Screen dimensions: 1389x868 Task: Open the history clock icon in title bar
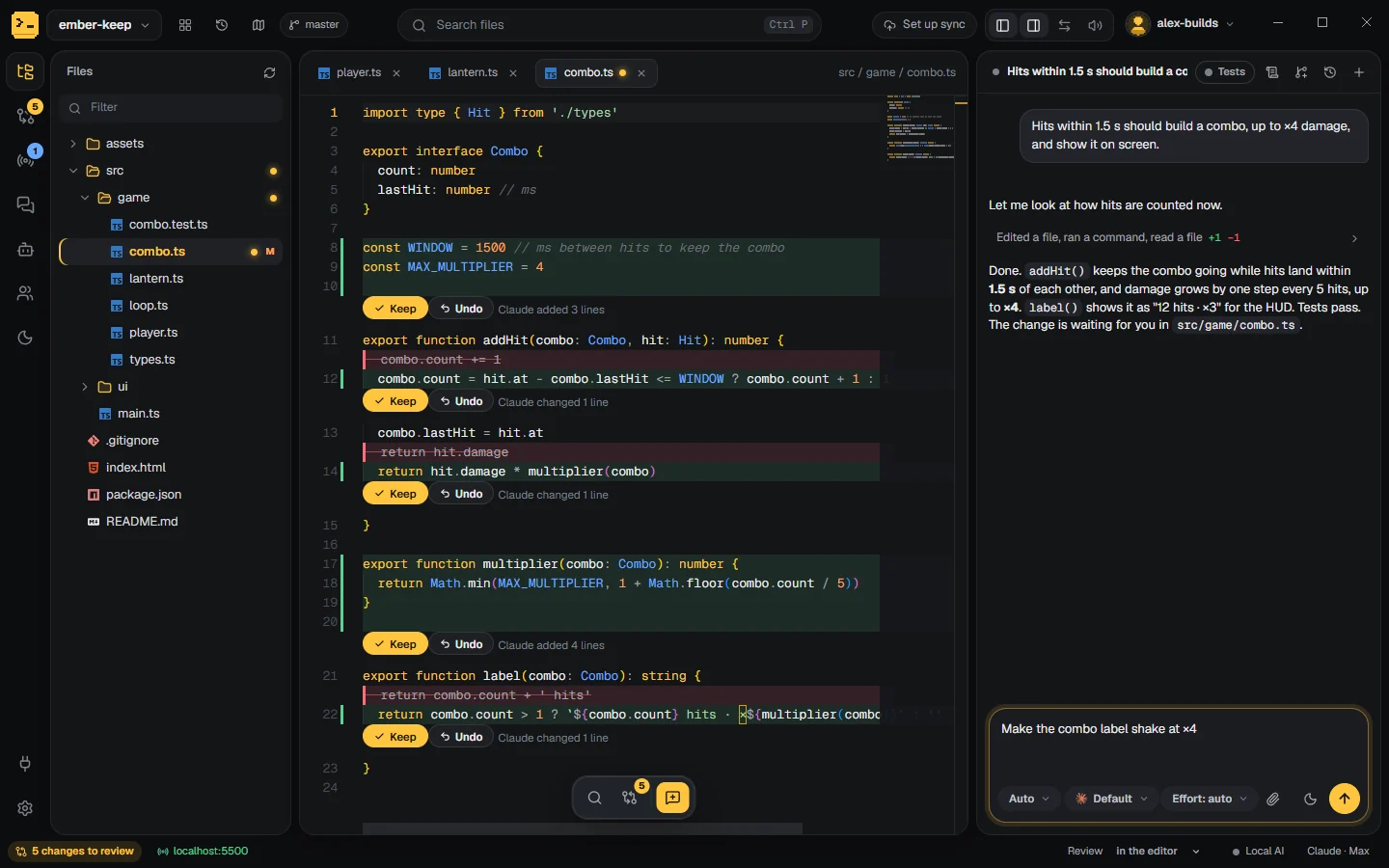click(x=222, y=25)
